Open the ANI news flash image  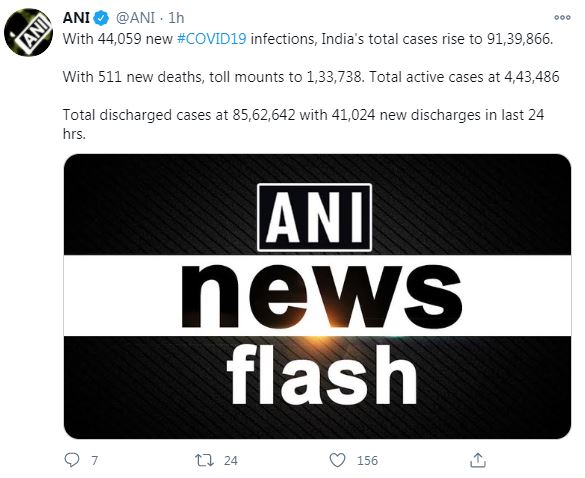click(317, 296)
